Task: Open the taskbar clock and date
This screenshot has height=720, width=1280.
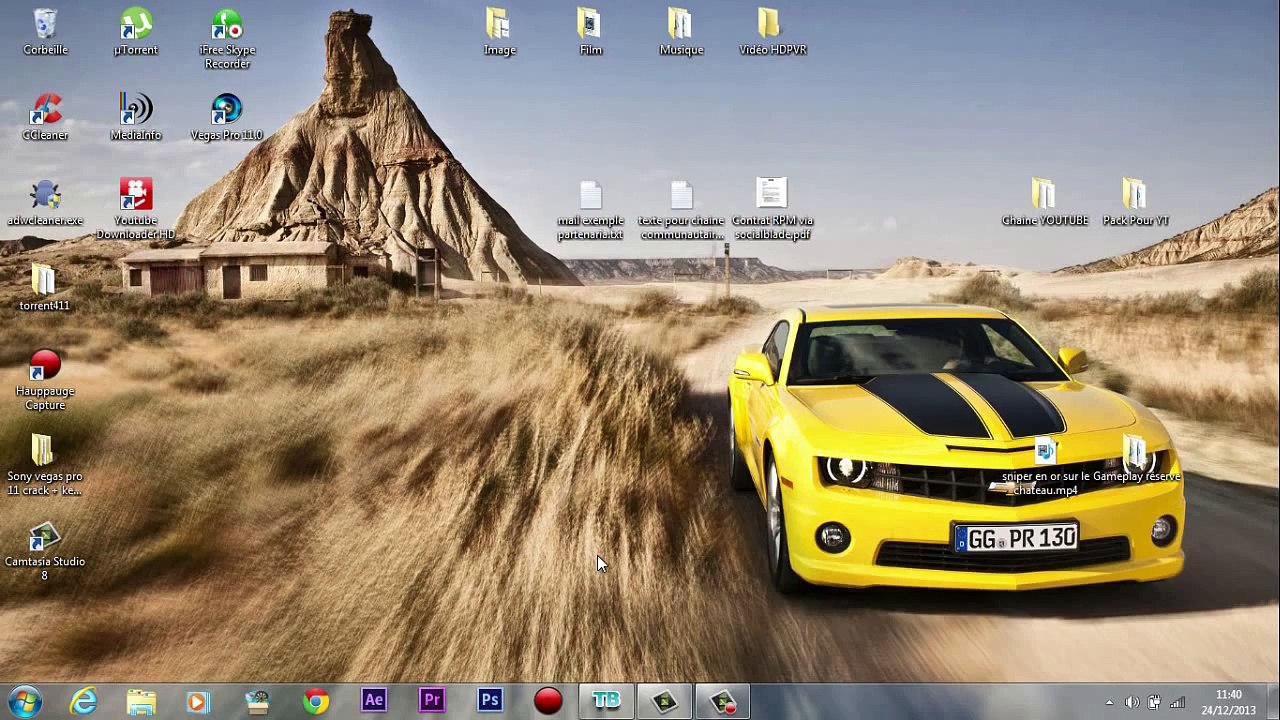Action: click(1229, 702)
